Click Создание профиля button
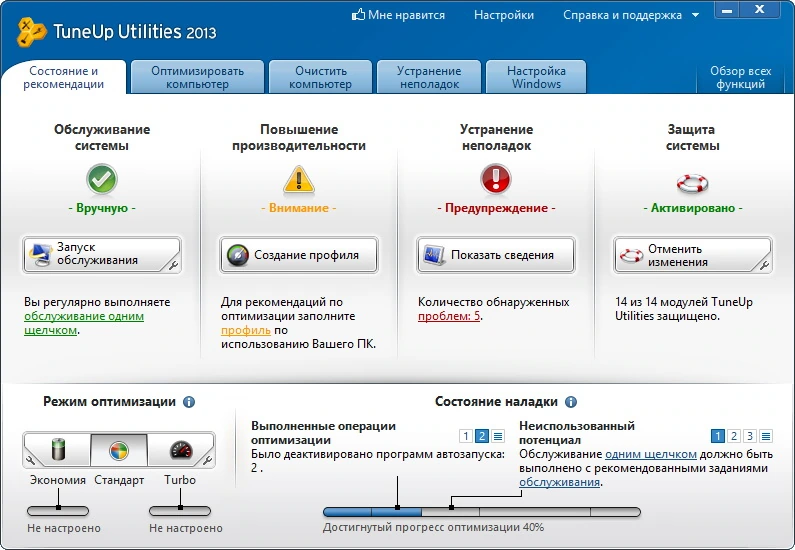The height and width of the screenshot is (550, 795). pos(299,254)
